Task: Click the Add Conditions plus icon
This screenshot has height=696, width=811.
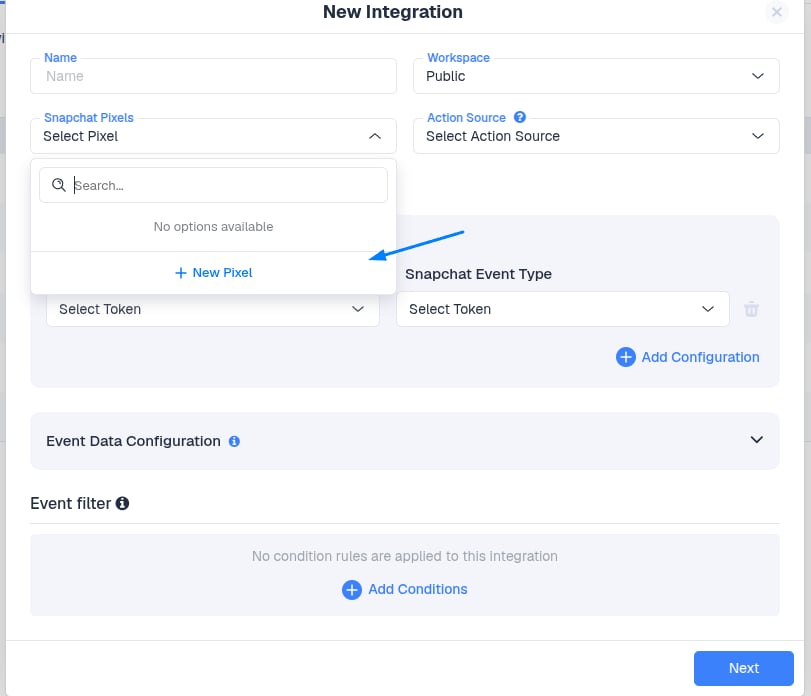Action: pyautogui.click(x=352, y=589)
